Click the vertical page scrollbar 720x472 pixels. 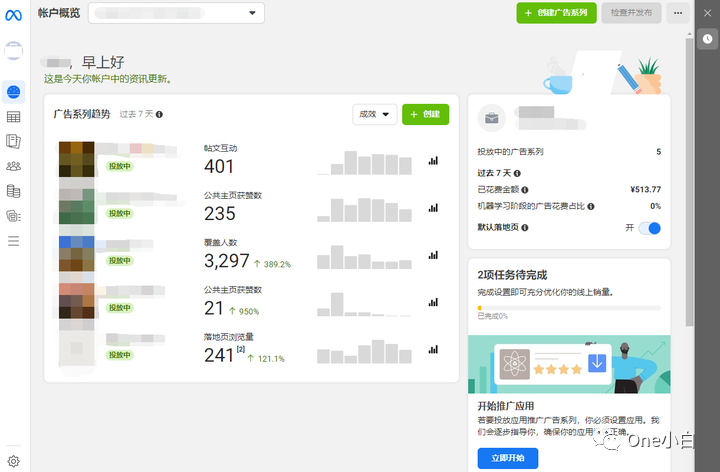coord(689,181)
